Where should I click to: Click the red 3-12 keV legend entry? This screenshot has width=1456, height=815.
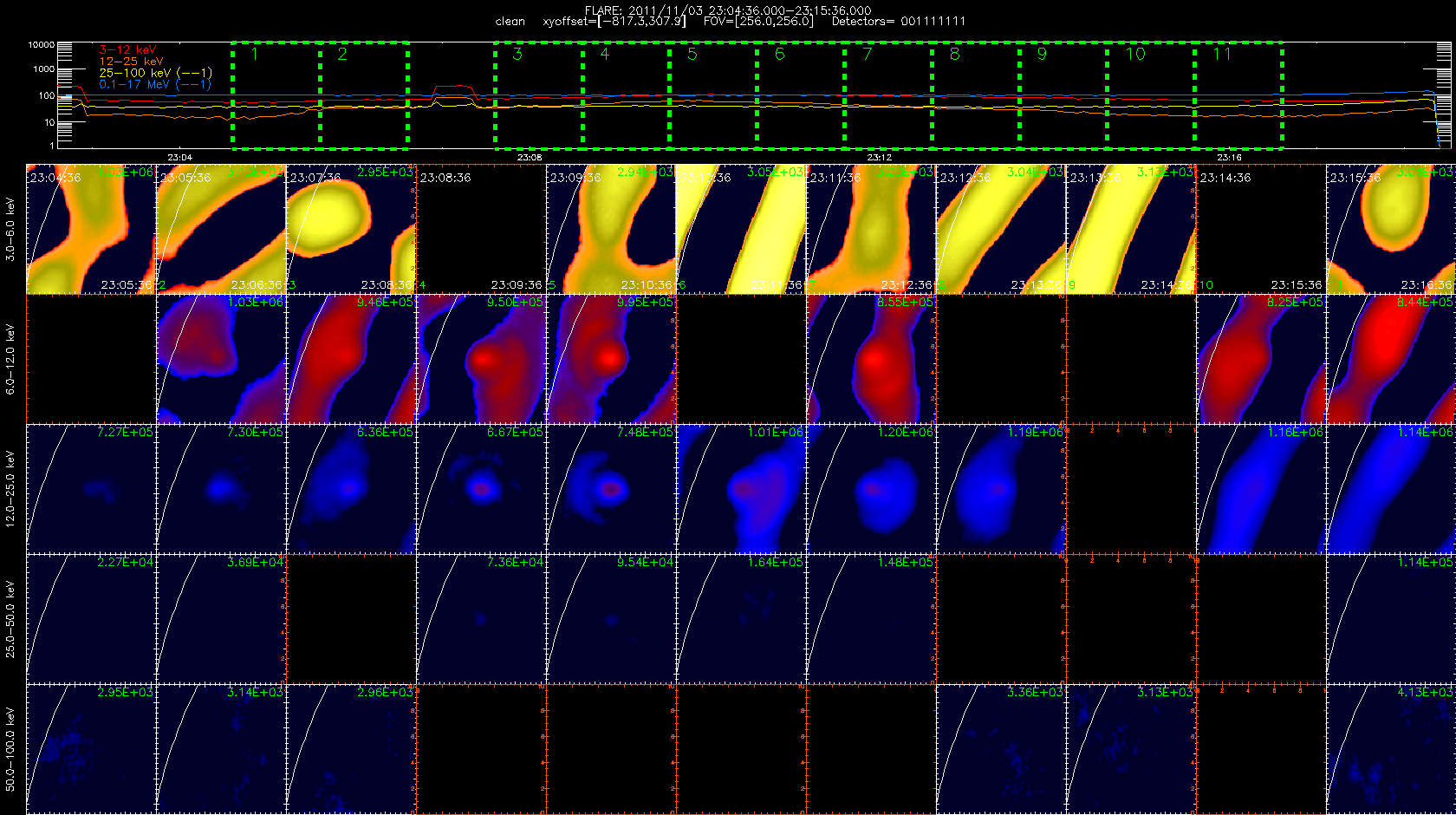coord(127,50)
